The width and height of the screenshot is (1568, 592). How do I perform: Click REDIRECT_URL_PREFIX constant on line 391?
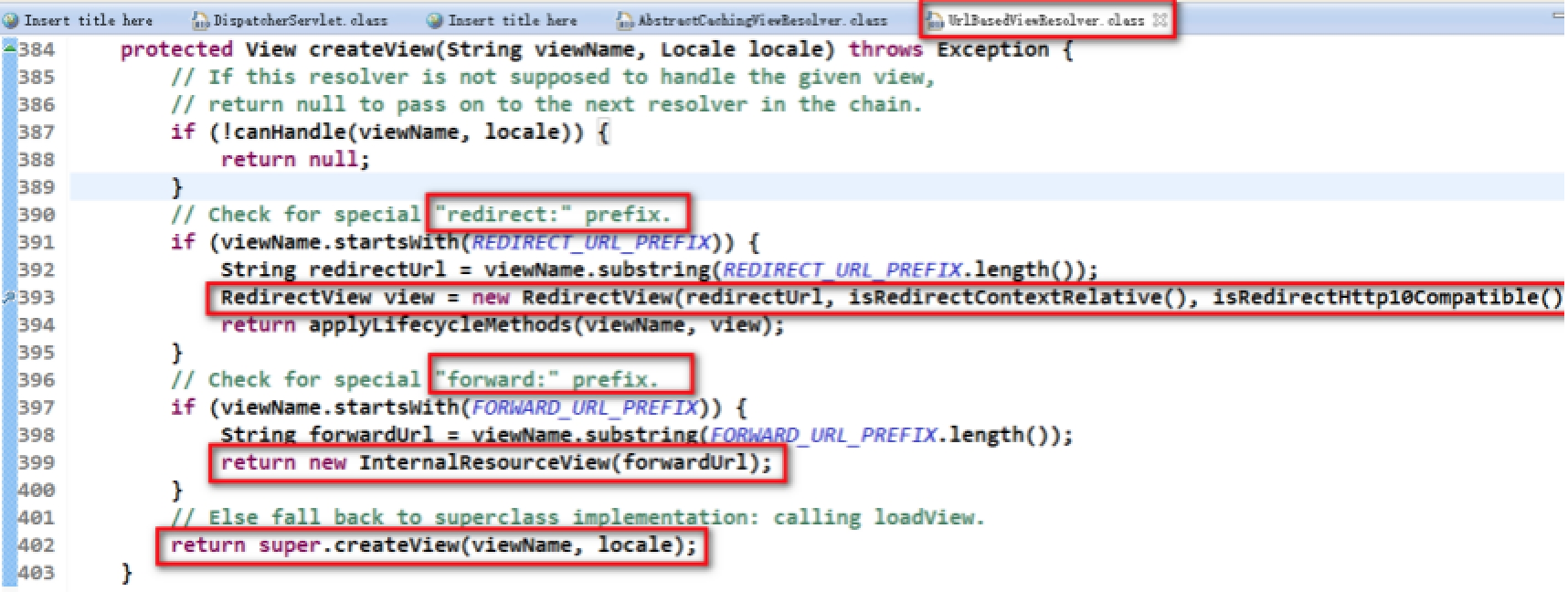[x=590, y=242]
